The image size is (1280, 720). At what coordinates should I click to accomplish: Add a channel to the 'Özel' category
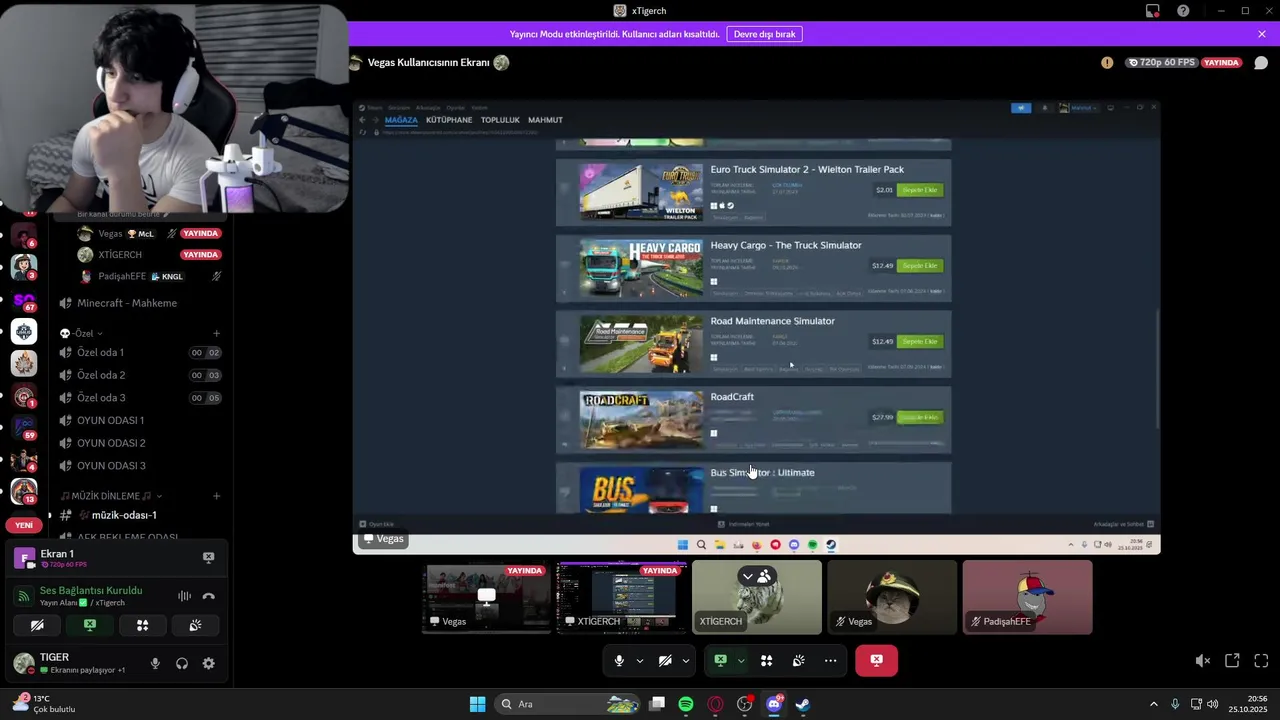pos(217,333)
